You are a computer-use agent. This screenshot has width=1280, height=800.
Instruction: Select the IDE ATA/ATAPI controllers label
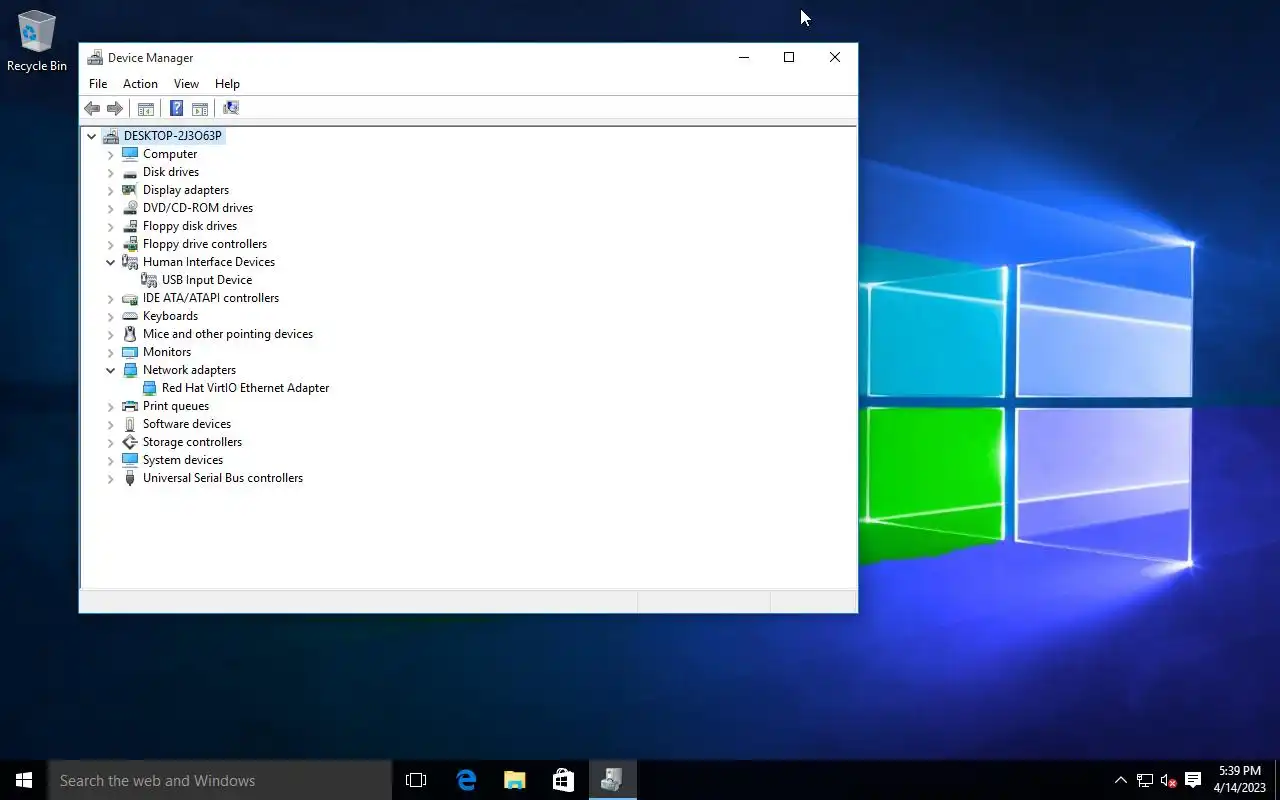click(x=211, y=298)
